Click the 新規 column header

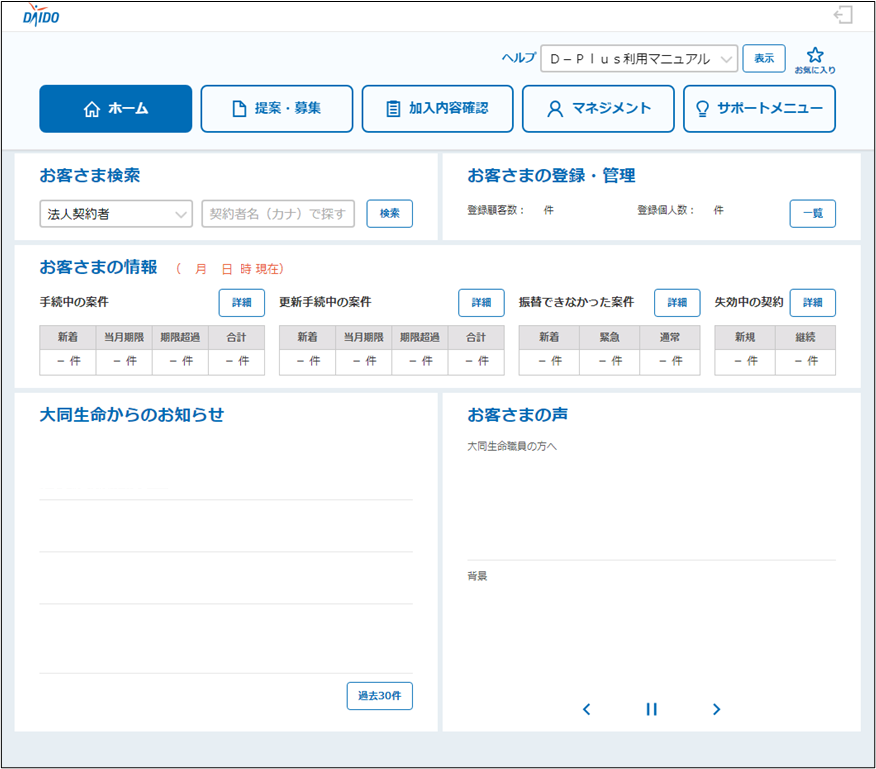point(745,338)
